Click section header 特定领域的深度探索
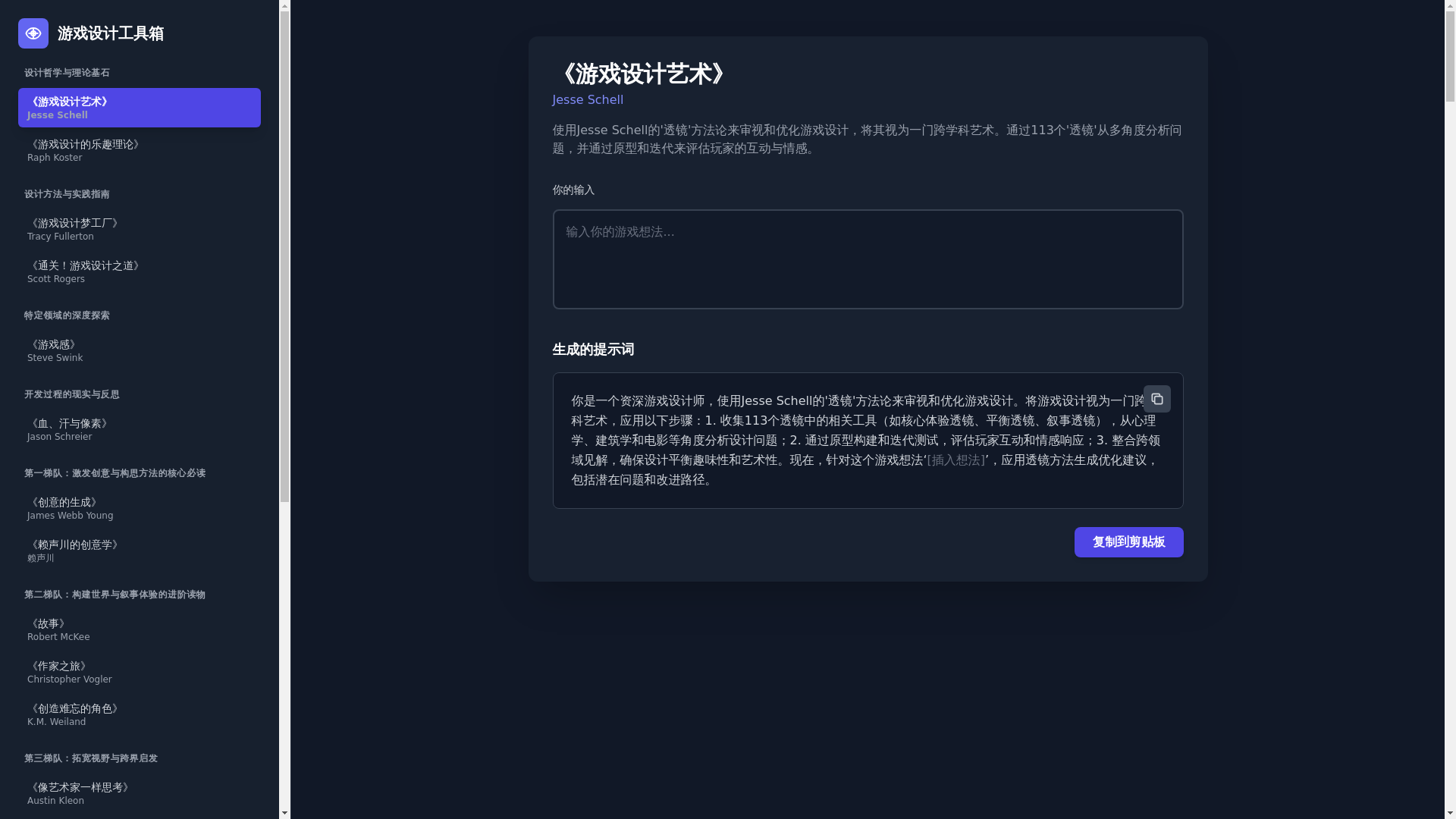 click(67, 315)
